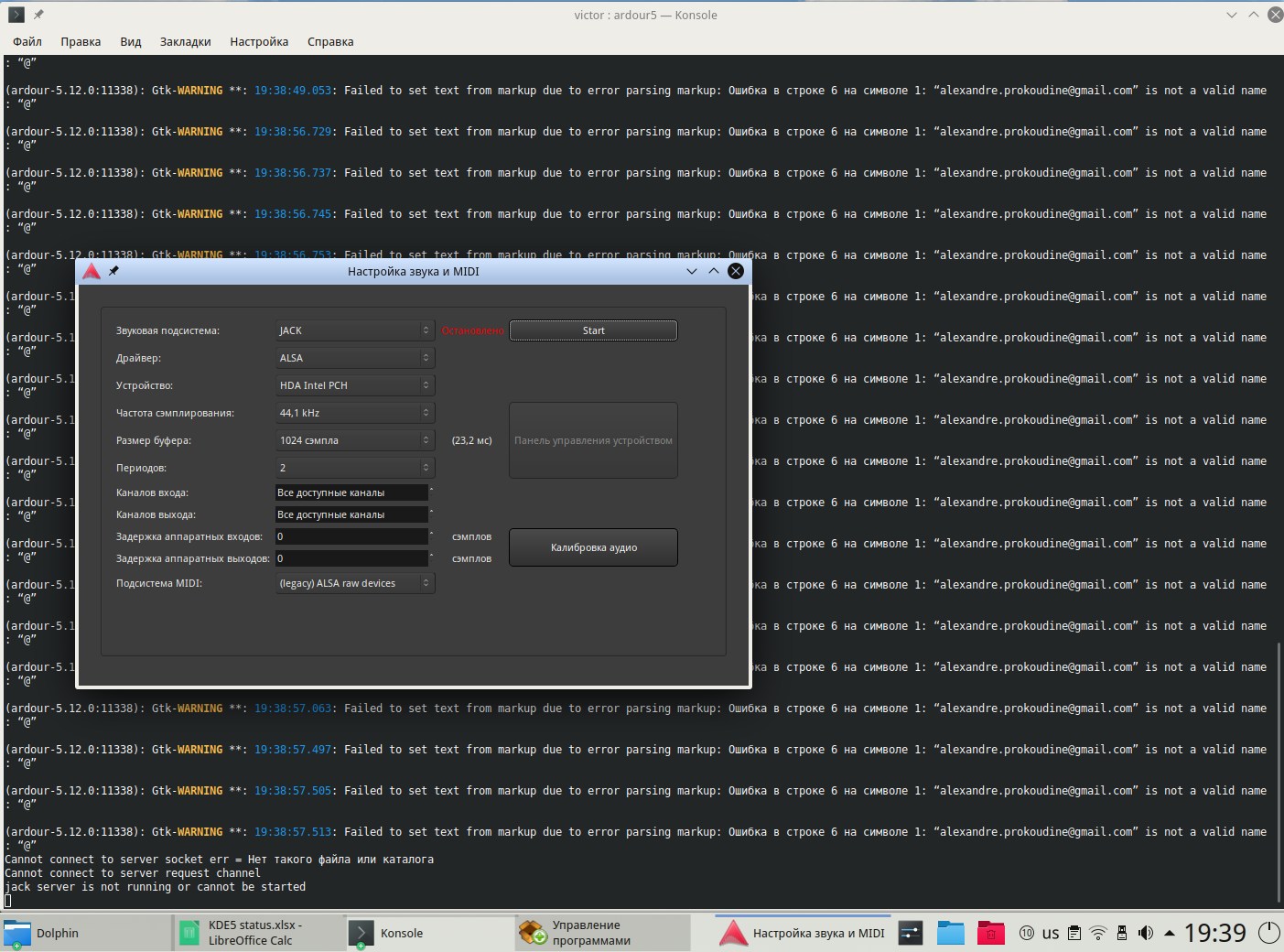Click the Wi-Fi network tray icon
The height and width of the screenshot is (952, 1284).
(1098, 933)
